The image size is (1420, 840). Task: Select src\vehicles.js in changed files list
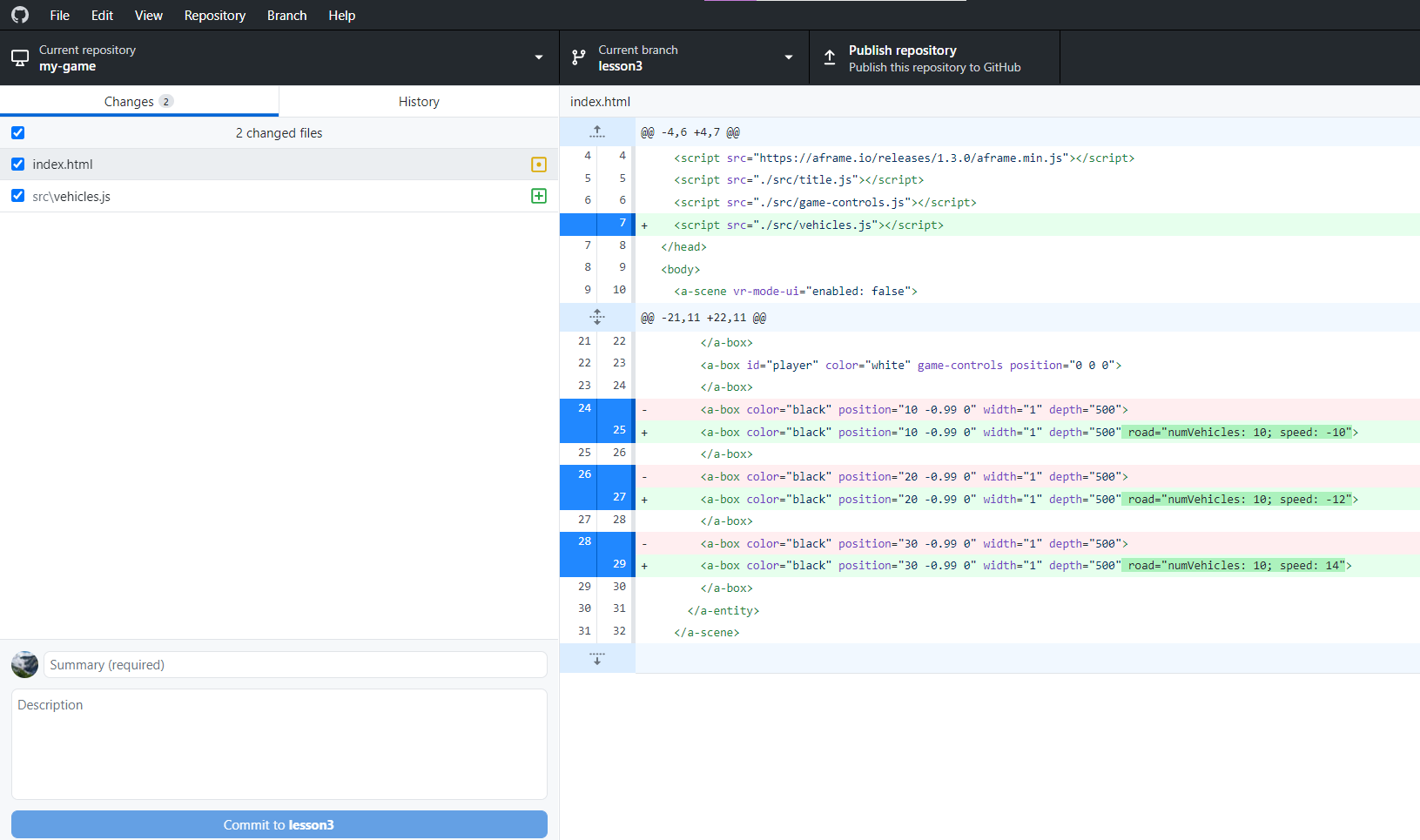point(279,196)
